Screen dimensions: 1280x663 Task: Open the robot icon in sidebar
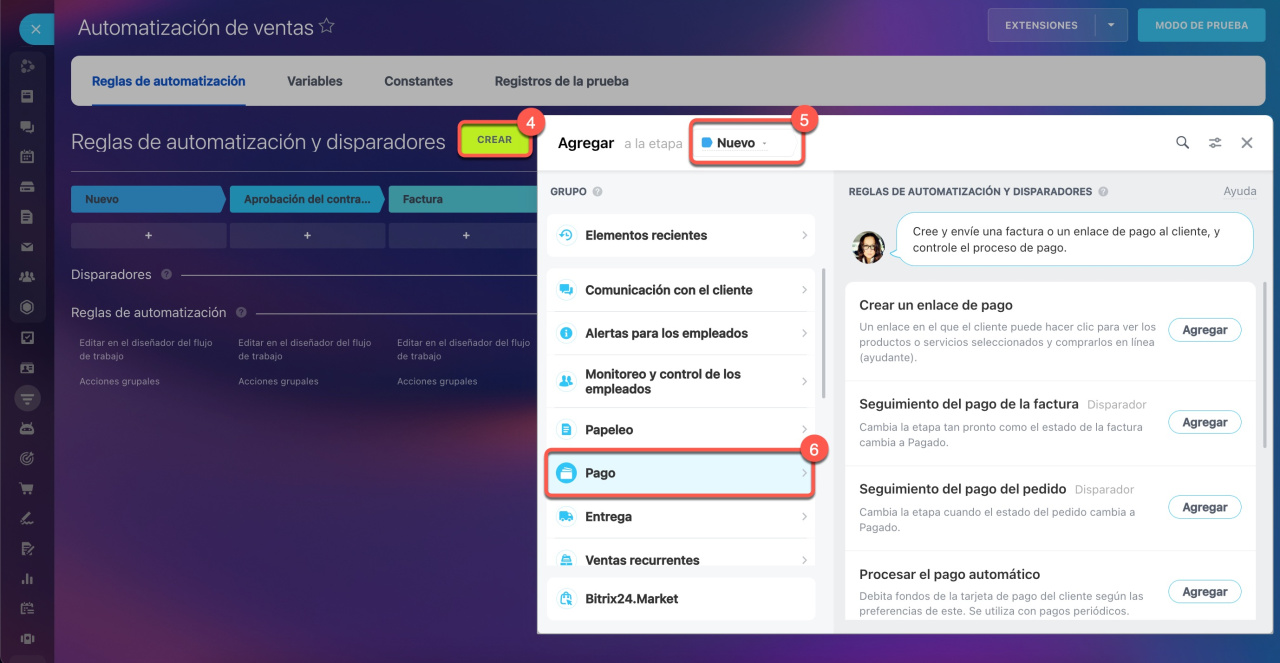pos(27,428)
